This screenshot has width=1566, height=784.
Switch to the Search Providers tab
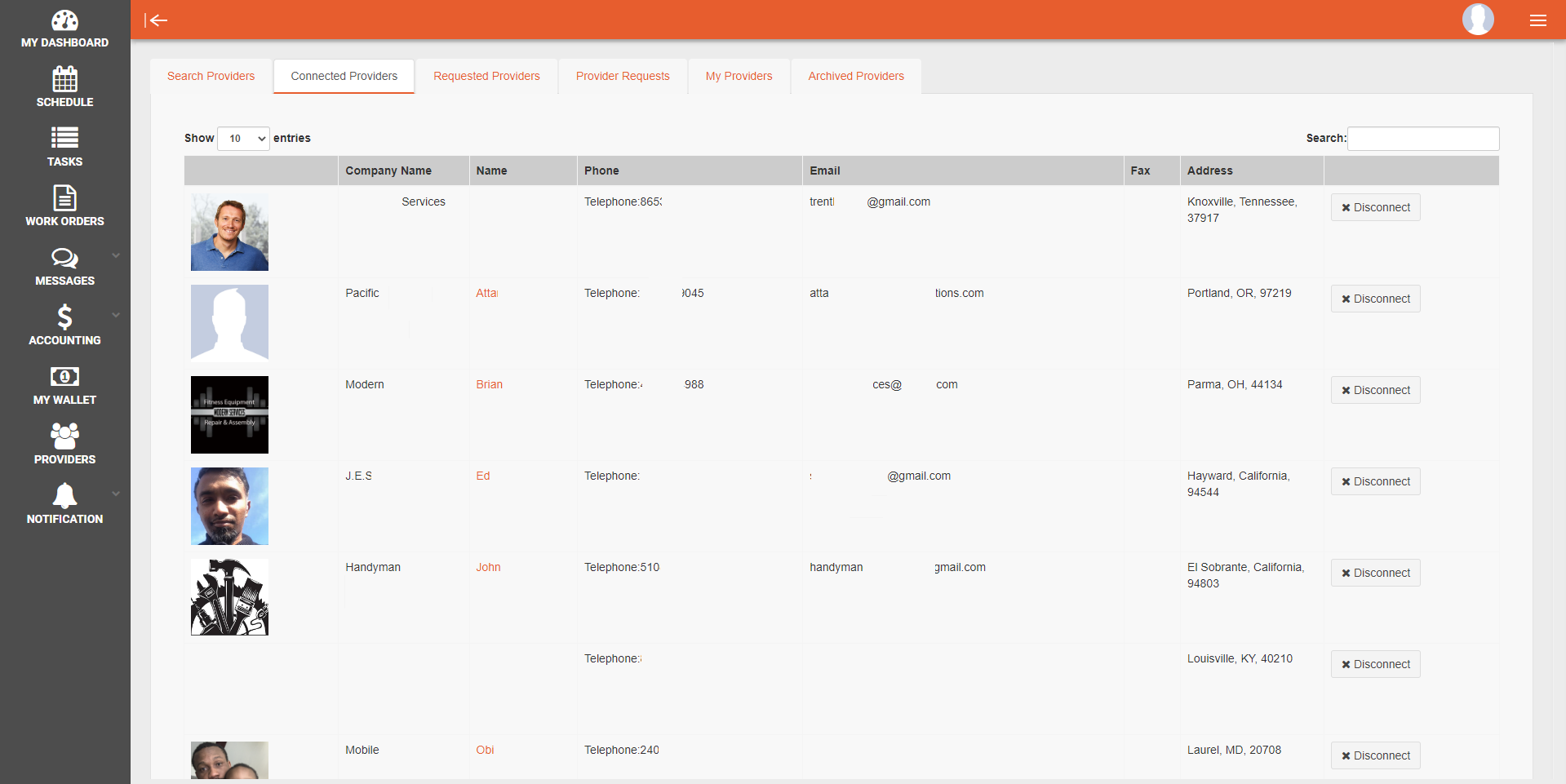(x=211, y=76)
